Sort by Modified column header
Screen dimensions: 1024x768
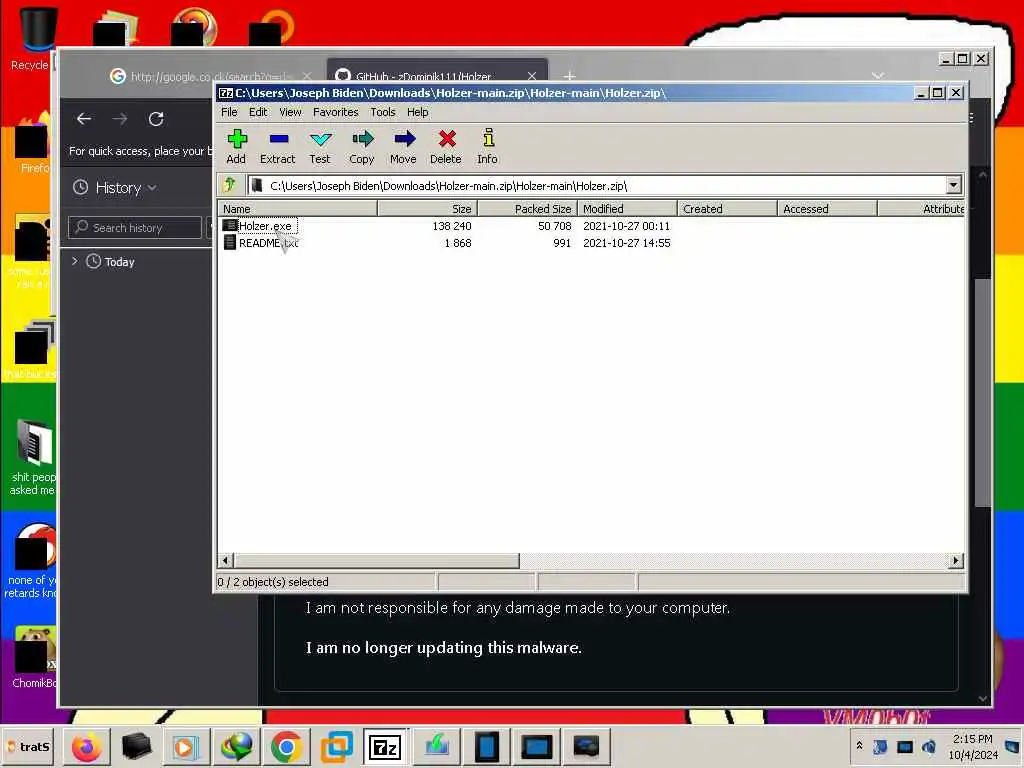click(628, 209)
